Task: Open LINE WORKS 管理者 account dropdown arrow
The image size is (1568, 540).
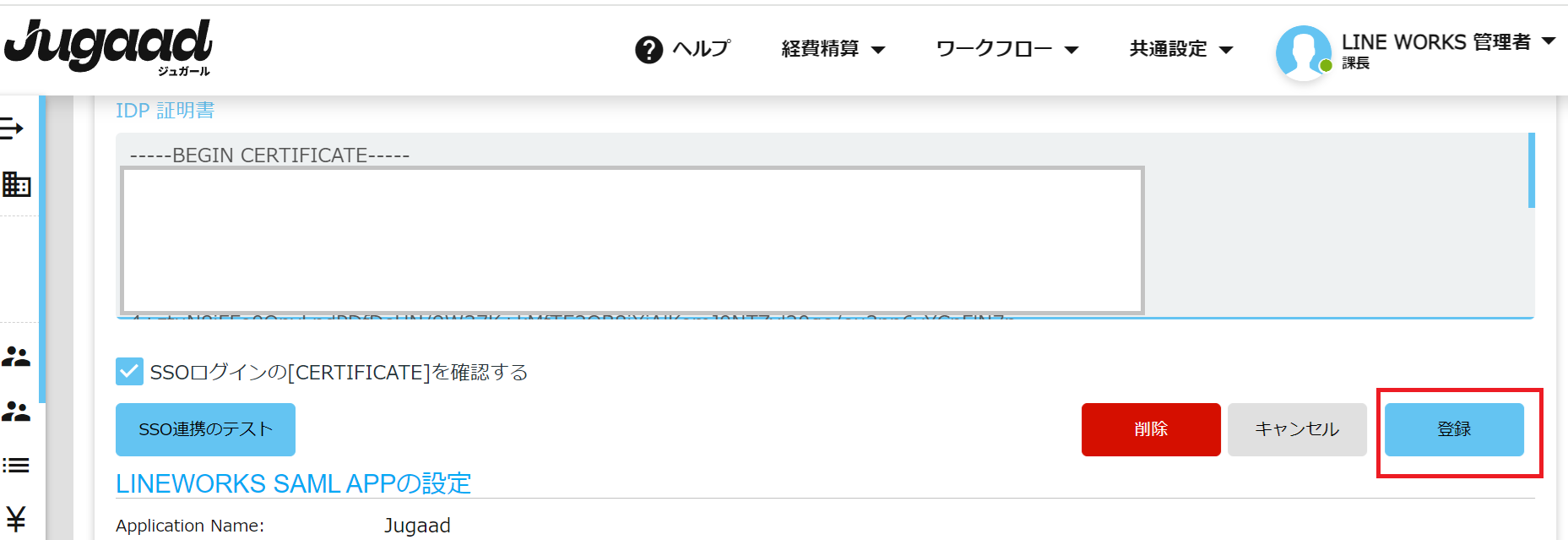Action: pos(1549,41)
